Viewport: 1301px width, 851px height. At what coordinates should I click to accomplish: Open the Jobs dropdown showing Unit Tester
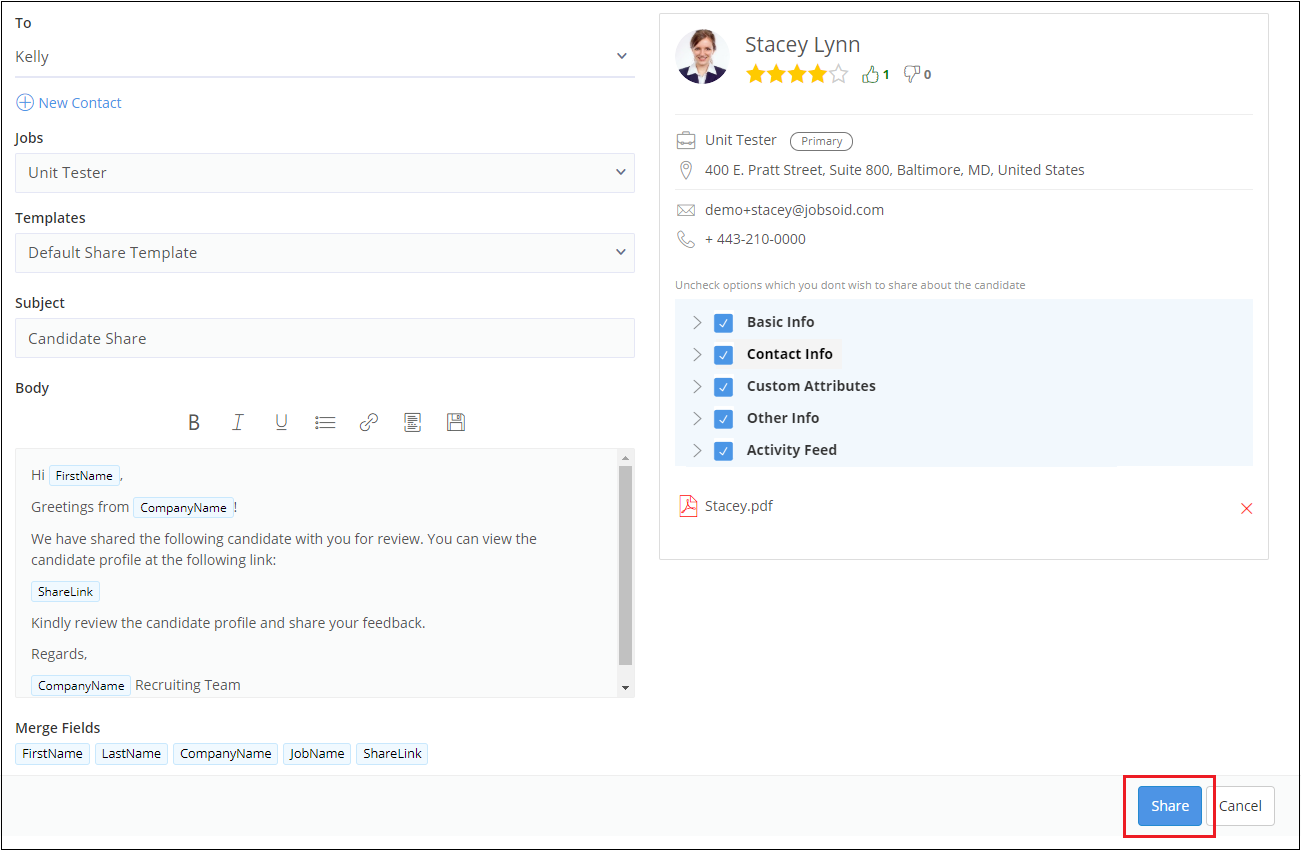(x=324, y=173)
